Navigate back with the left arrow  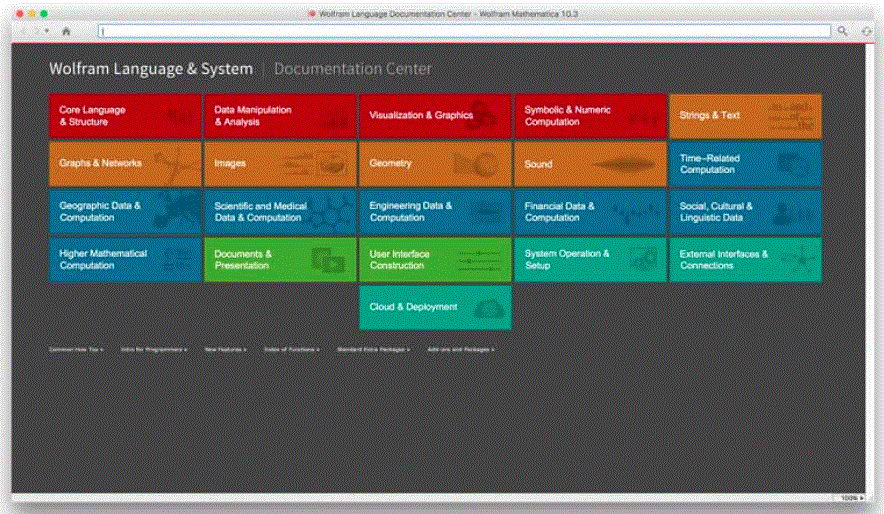[x=23, y=31]
